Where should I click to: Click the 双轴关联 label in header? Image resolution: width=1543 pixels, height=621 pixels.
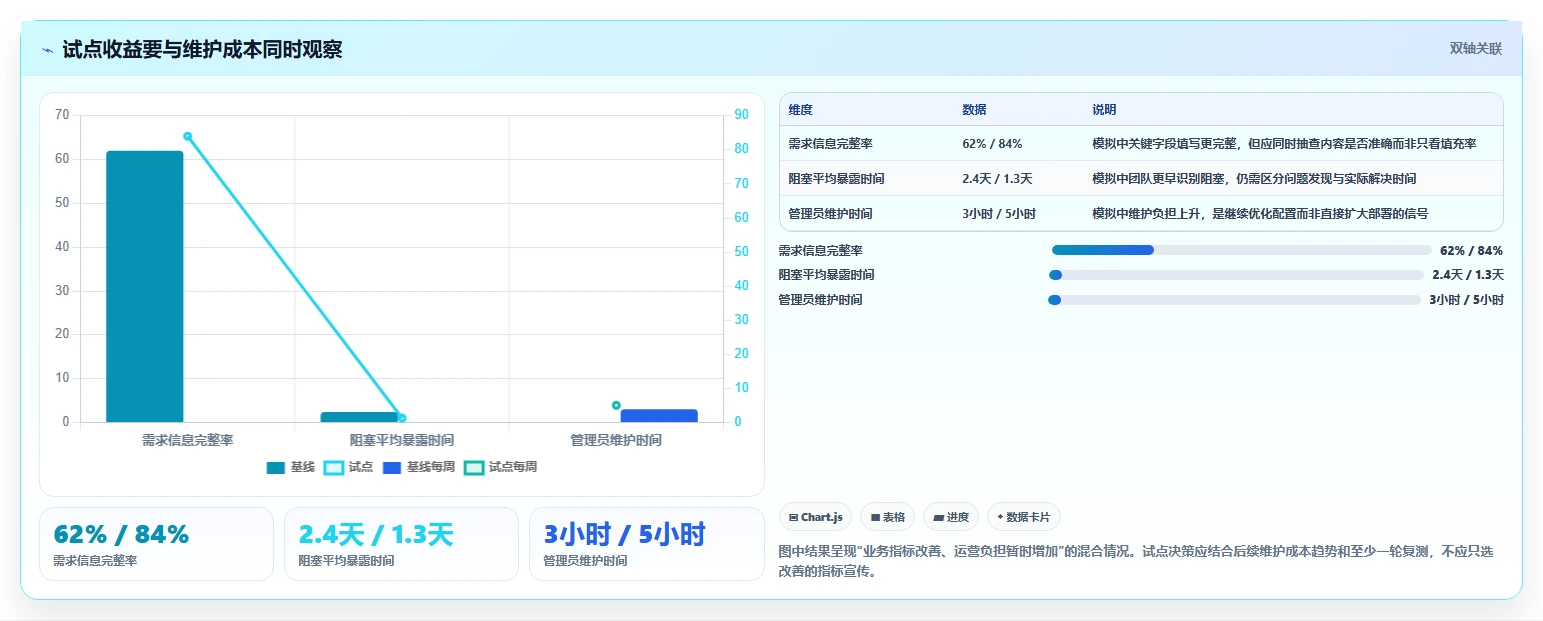[x=1476, y=49]
